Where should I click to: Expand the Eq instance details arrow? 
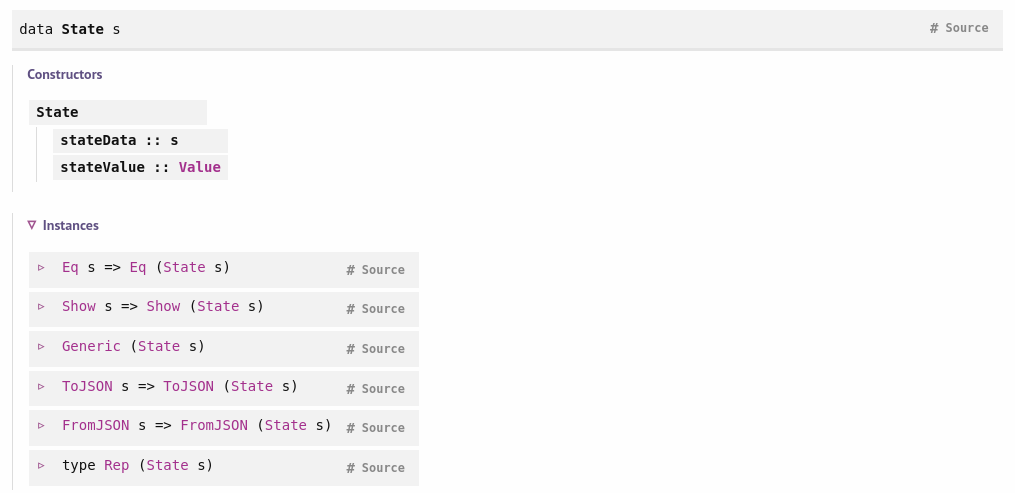click(x=41, y=268)
